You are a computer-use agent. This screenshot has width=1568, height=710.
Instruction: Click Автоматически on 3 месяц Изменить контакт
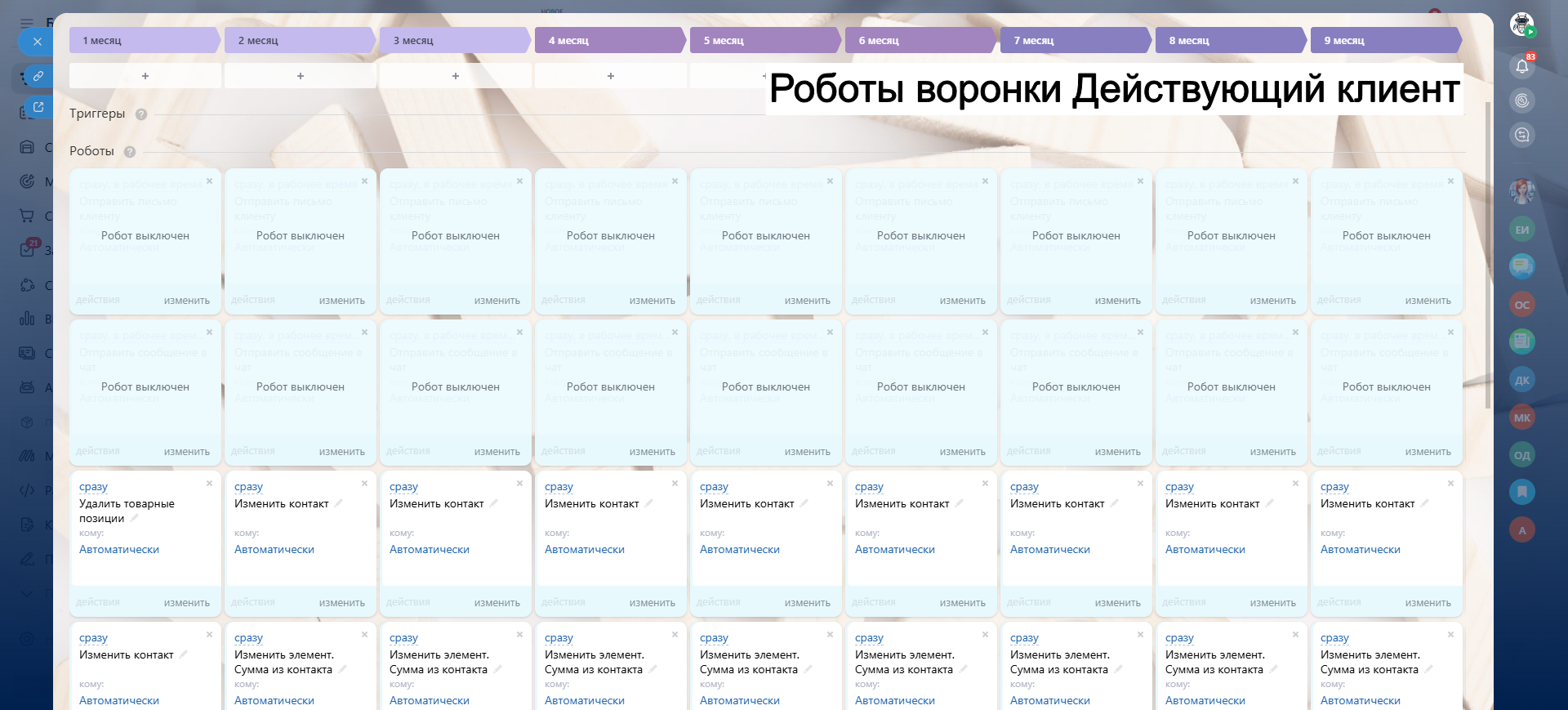click(430, 550)
